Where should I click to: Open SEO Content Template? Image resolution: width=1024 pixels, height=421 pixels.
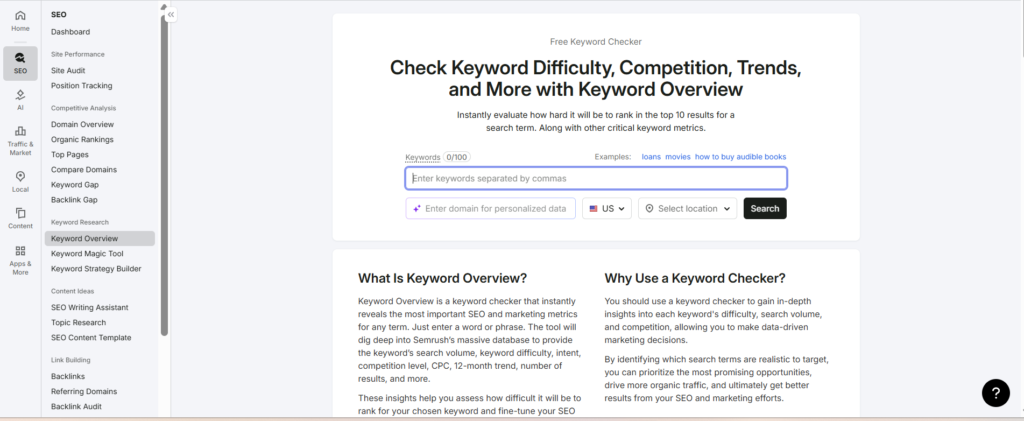pyautogui.click(x=91, y=337)
